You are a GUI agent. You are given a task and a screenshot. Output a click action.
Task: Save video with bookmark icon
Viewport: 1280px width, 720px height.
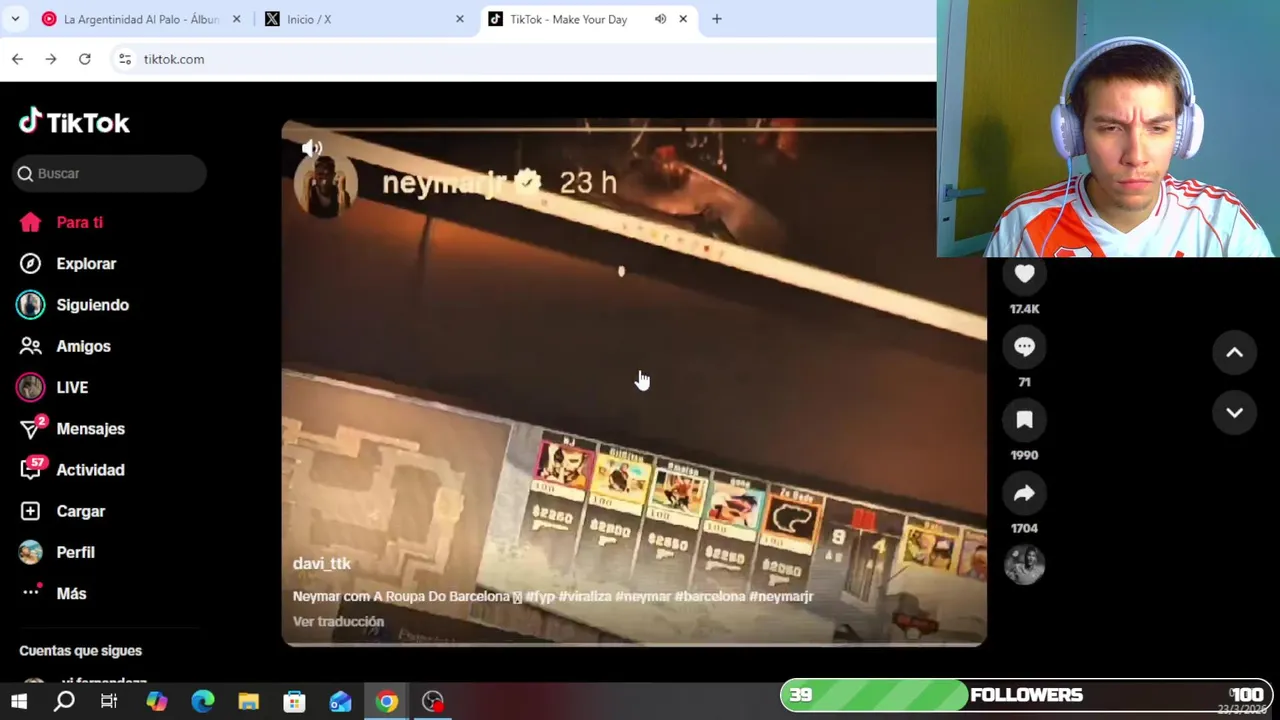[1024, 420]
